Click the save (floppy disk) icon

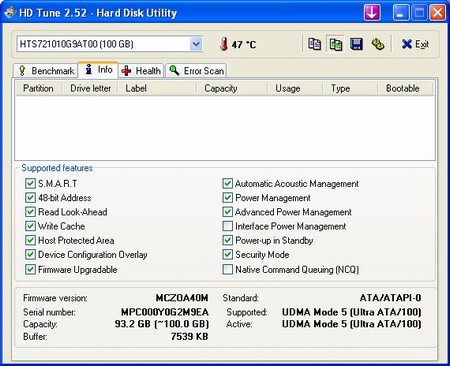click(356, 44)
